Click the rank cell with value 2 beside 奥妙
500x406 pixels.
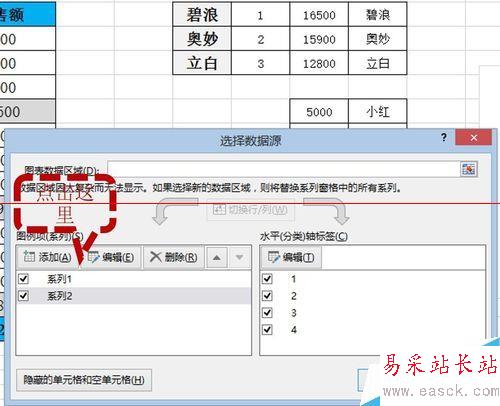260,39
